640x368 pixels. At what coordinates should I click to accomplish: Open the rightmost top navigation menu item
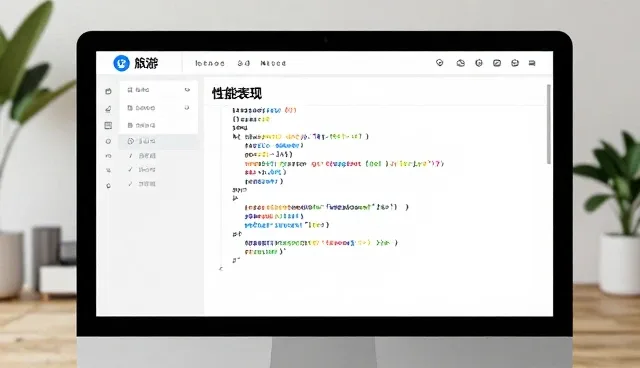(273, 63)
